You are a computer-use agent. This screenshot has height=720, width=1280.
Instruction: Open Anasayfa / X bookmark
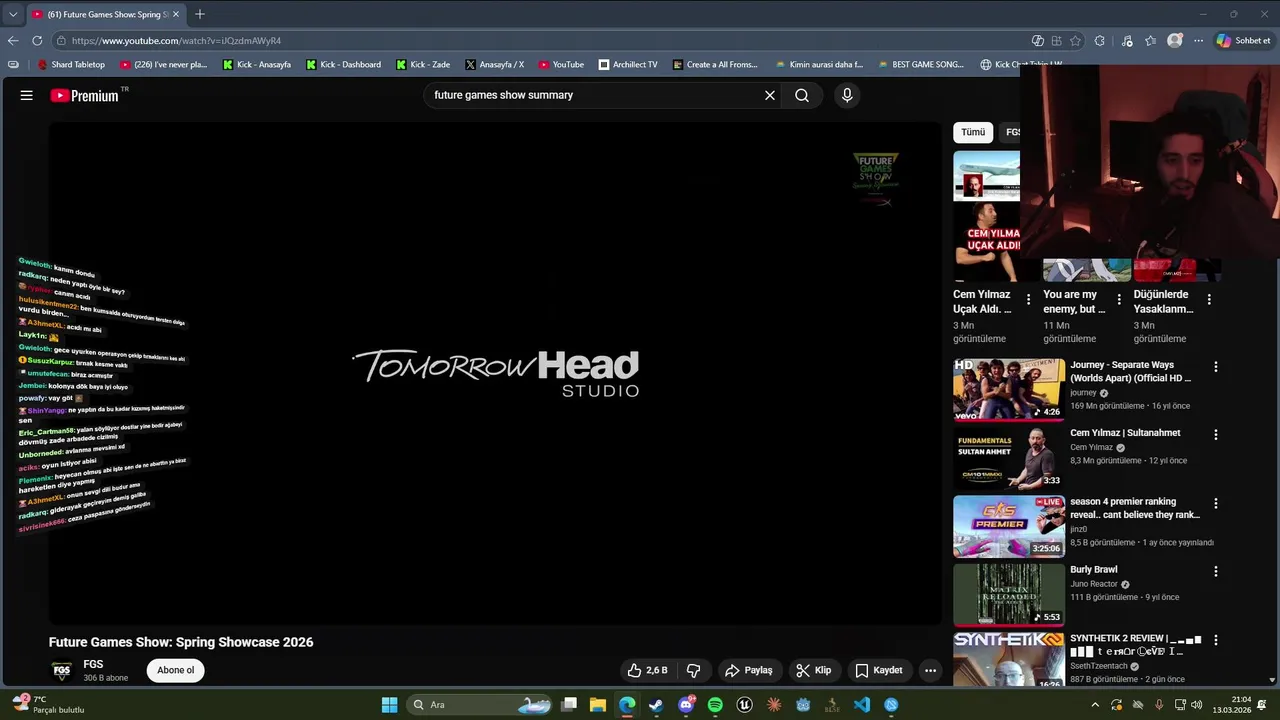(x=494, y=64)
